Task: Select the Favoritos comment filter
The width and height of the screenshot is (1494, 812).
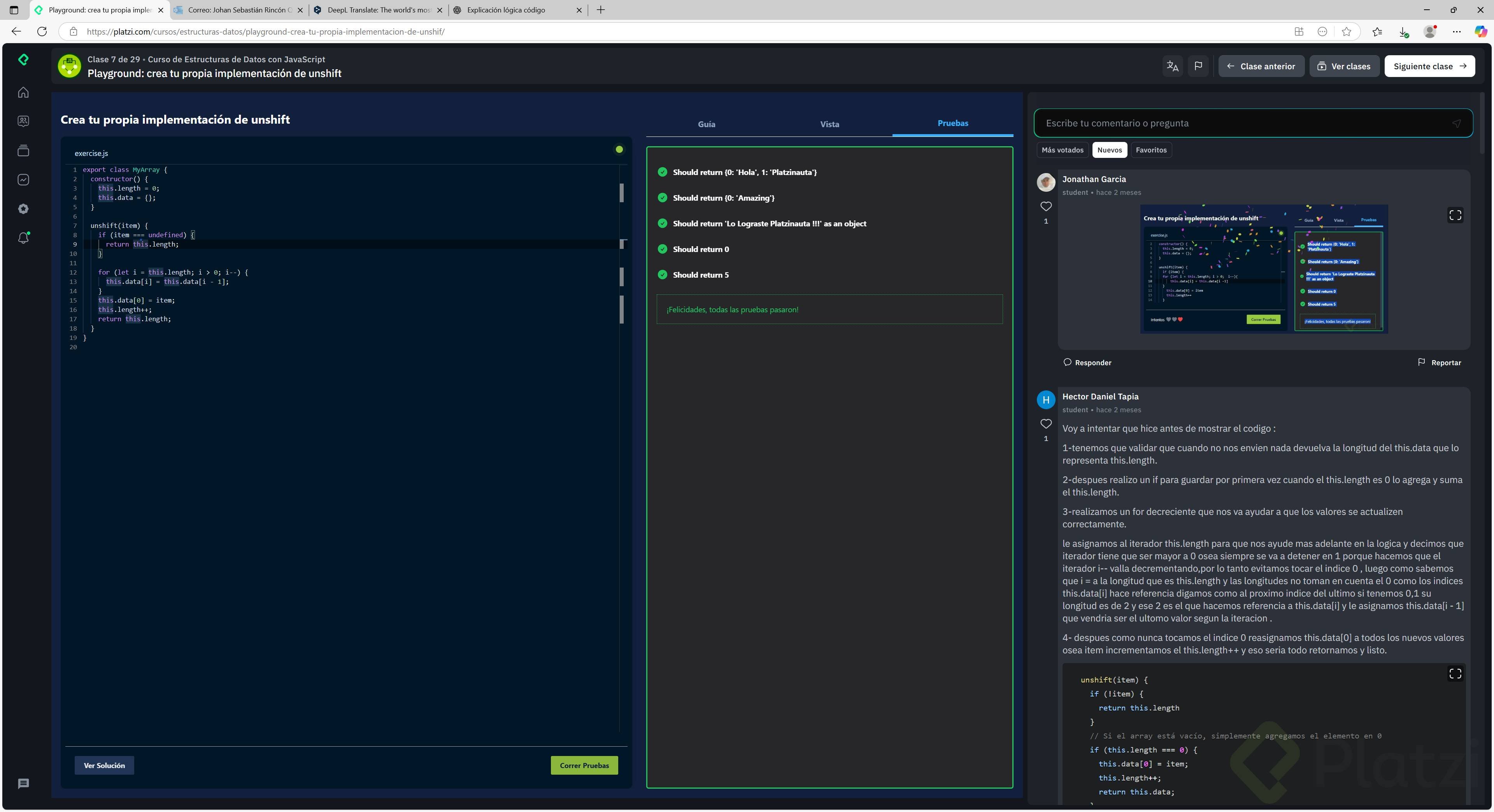Action: click(1151, 150)
